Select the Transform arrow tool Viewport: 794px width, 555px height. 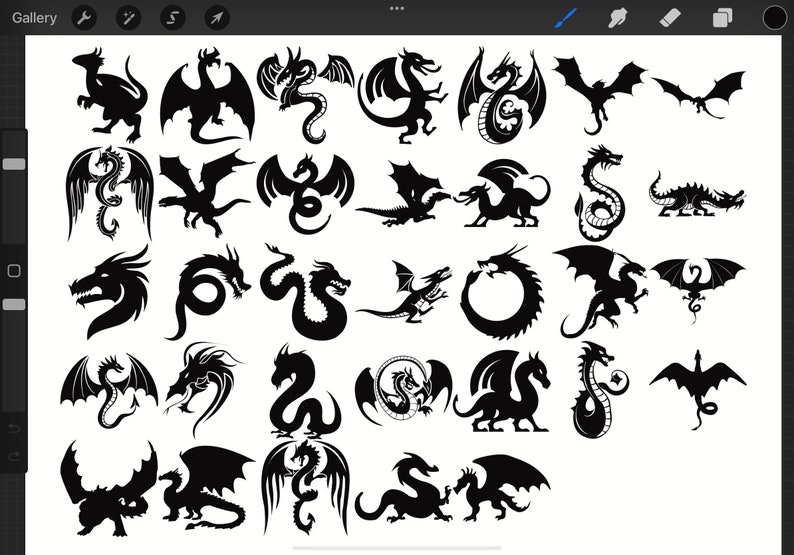tap(217, 18)
